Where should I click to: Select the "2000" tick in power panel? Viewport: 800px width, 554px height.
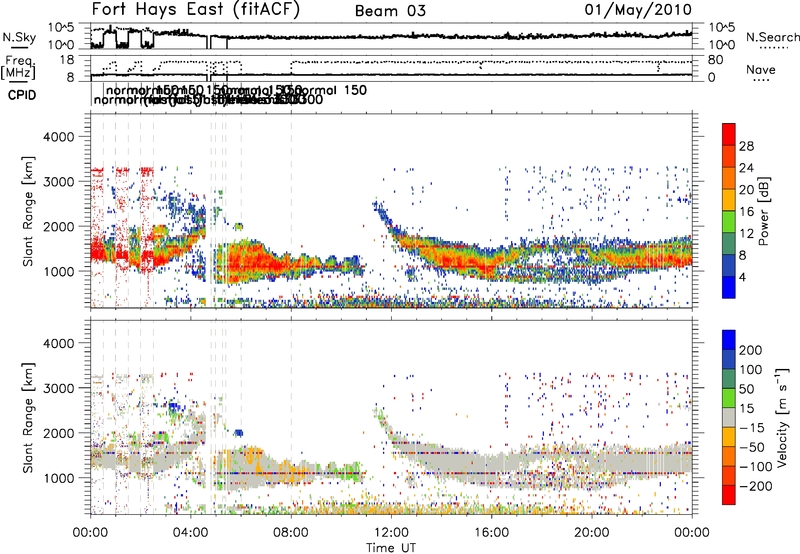[59, 226]
